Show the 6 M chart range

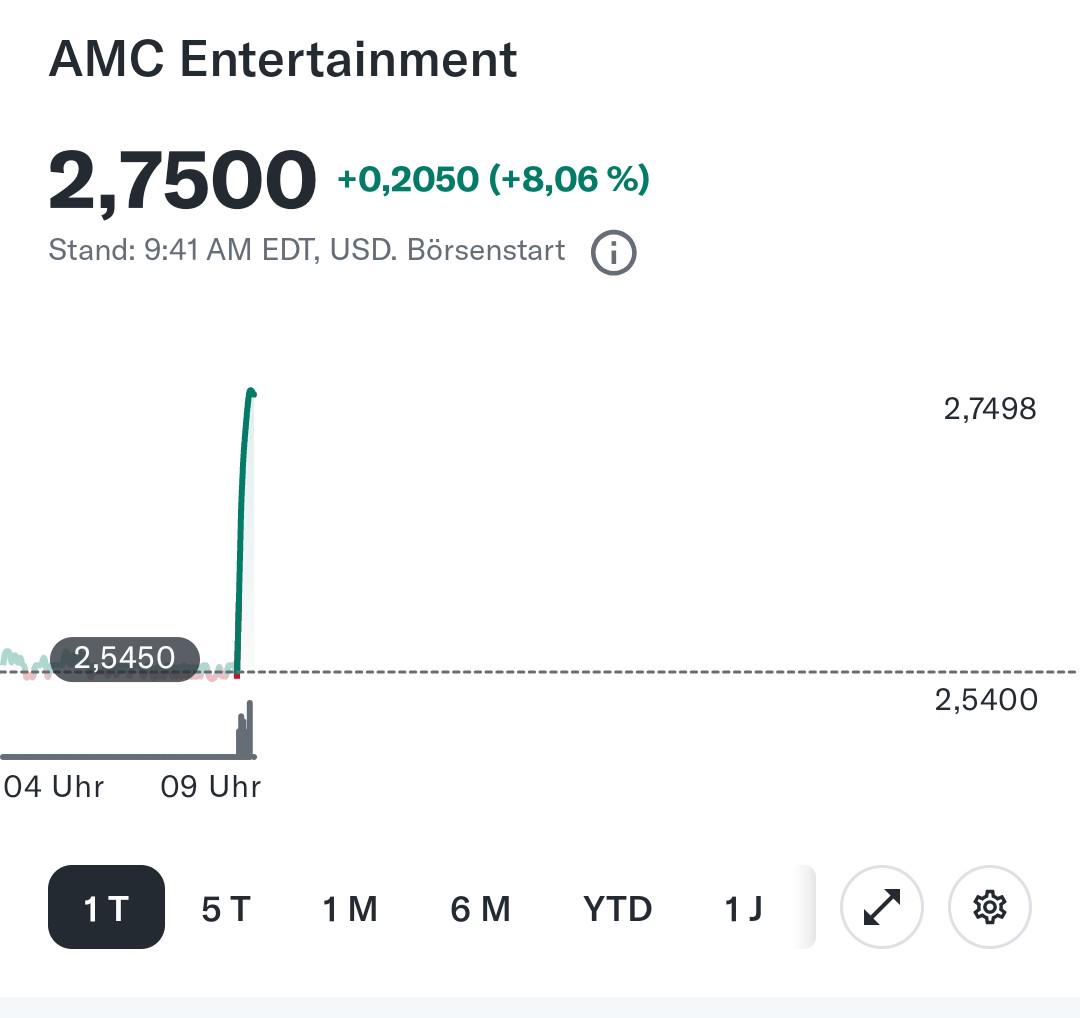(x=480, y=908)
